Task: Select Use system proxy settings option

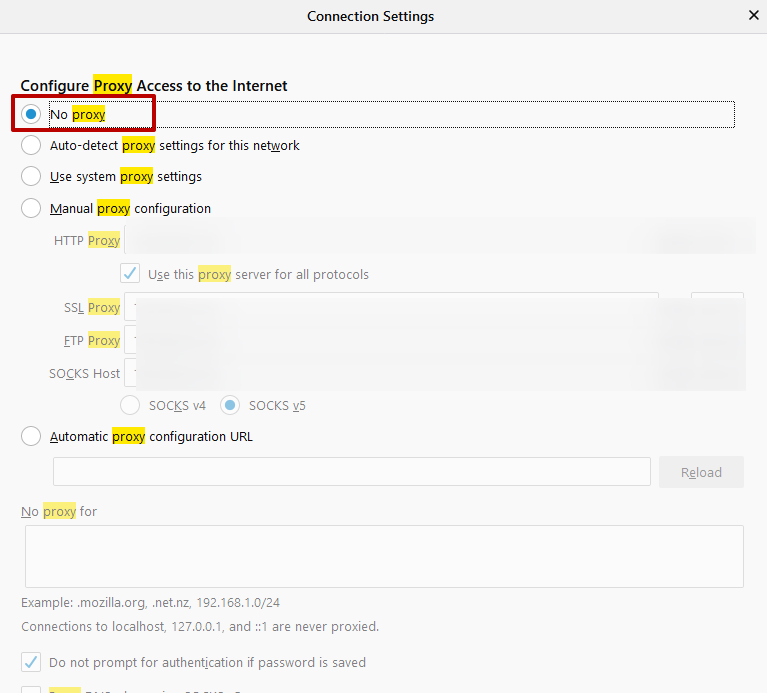Action: 31,176
